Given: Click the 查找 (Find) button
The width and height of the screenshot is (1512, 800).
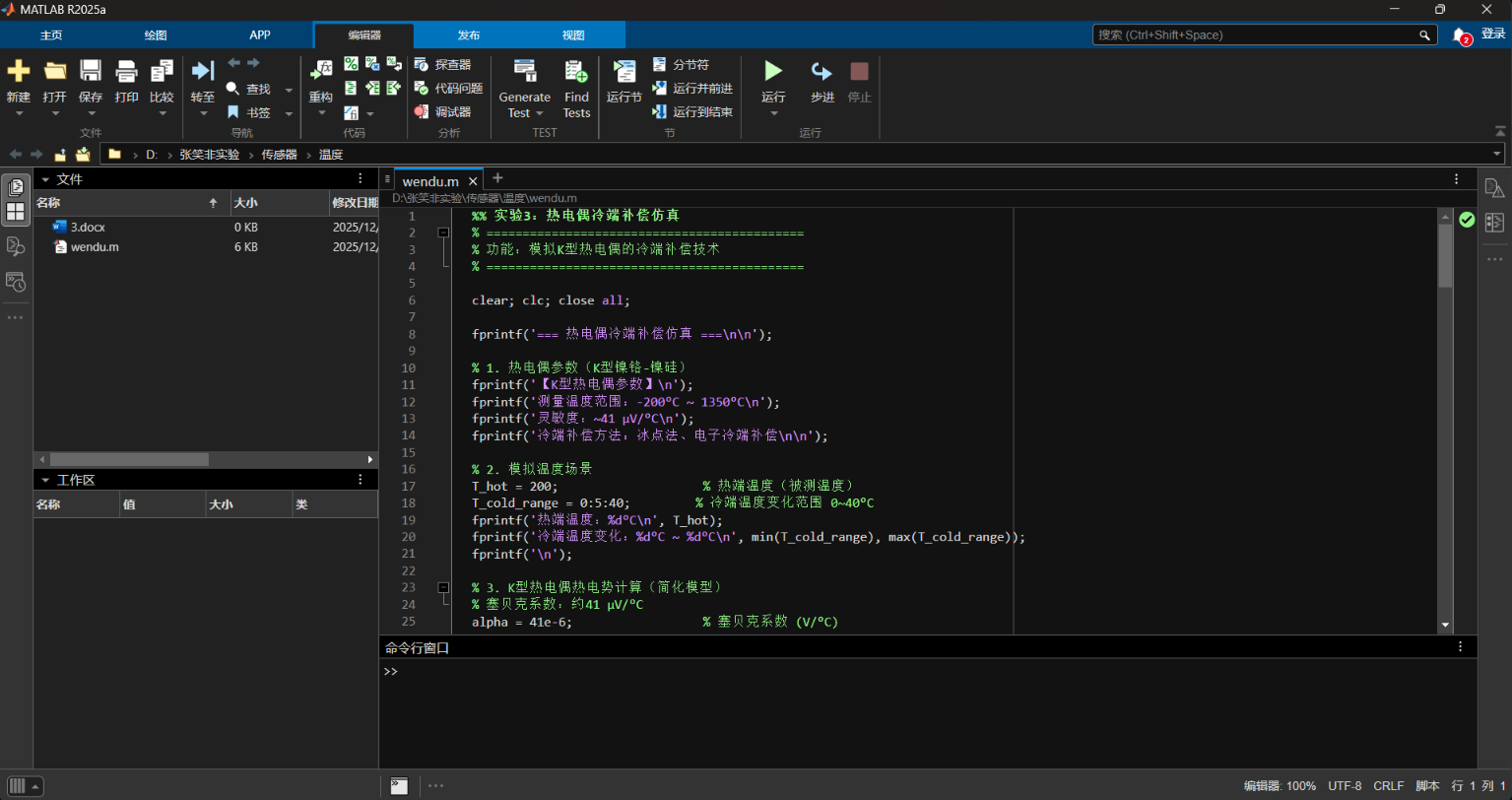Looking at the screenshot, I should coord(249,89).
